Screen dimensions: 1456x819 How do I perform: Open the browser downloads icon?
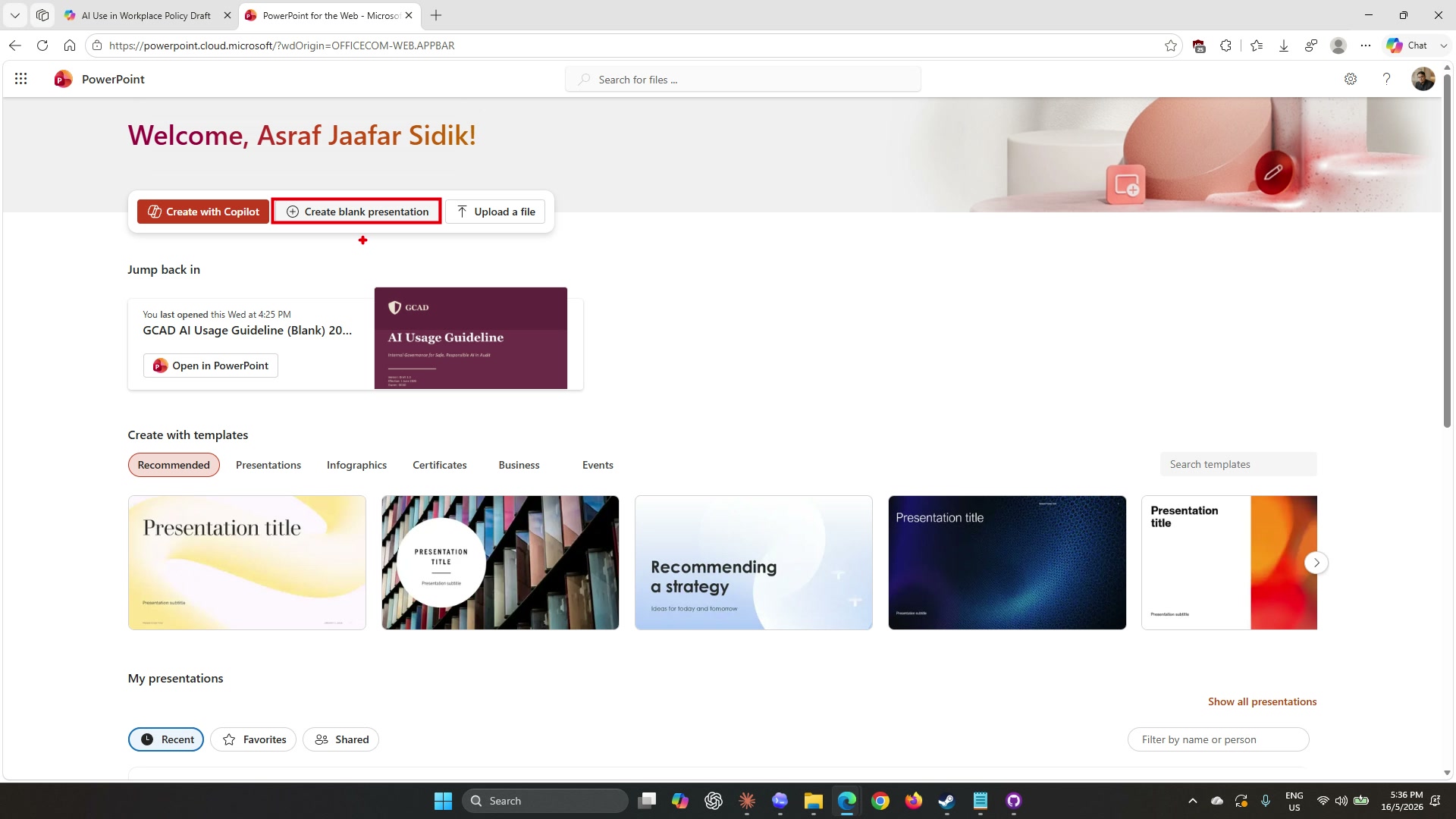1284,45
